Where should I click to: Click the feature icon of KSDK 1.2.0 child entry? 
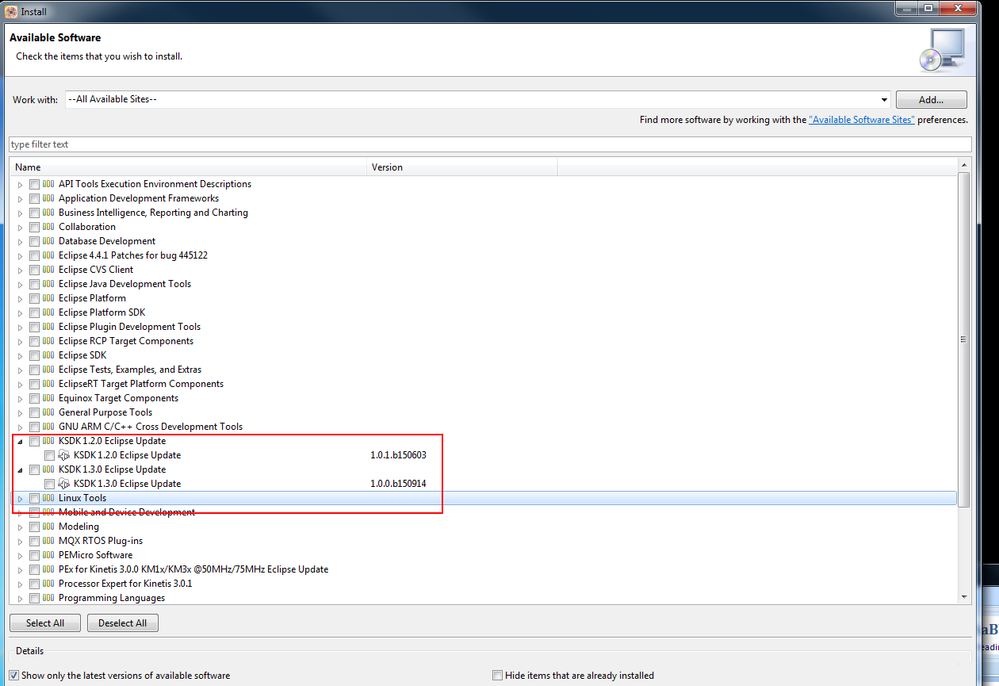[x=64, y=455]
